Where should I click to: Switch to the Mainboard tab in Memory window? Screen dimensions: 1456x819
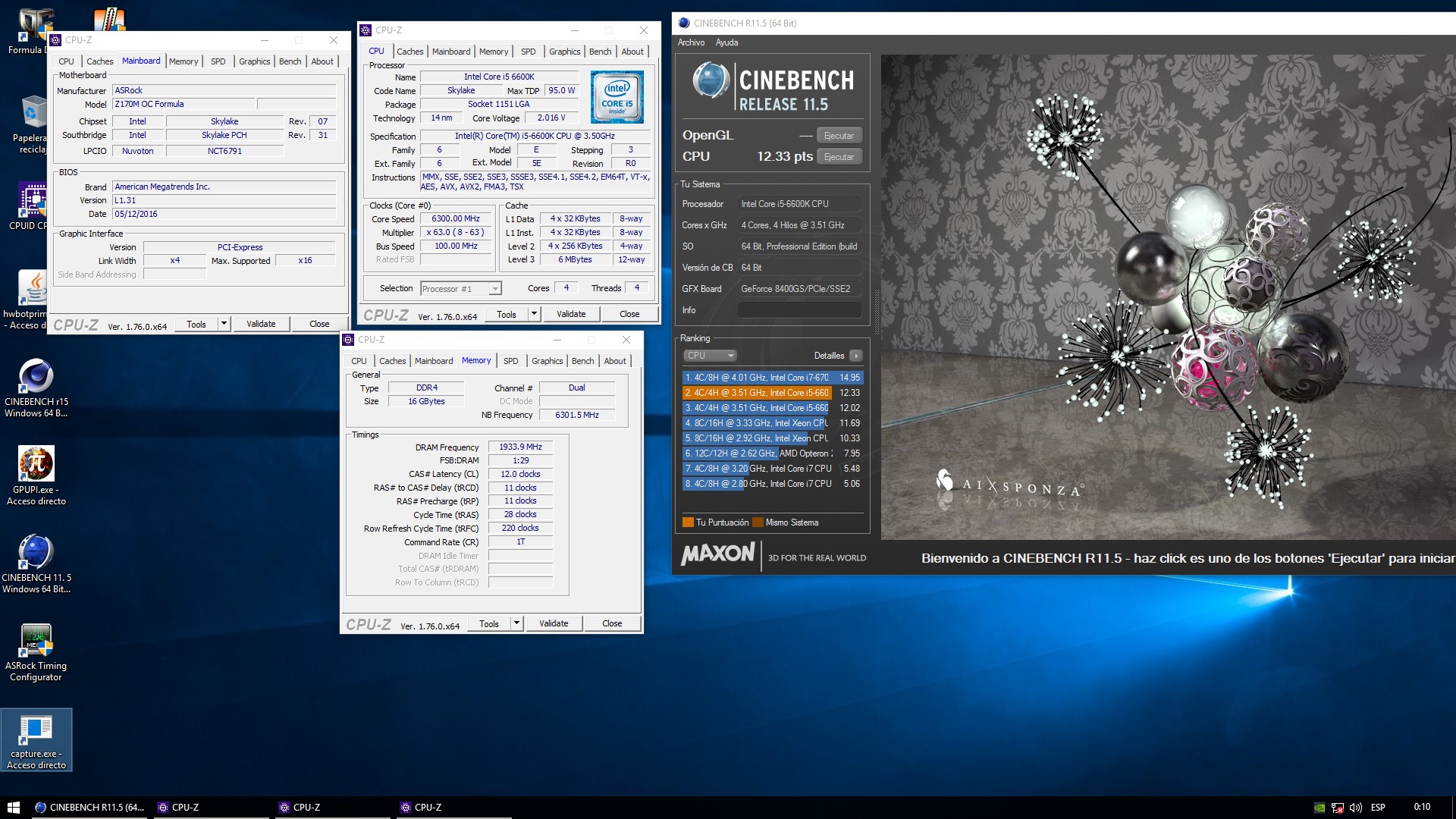click(434, 361)
